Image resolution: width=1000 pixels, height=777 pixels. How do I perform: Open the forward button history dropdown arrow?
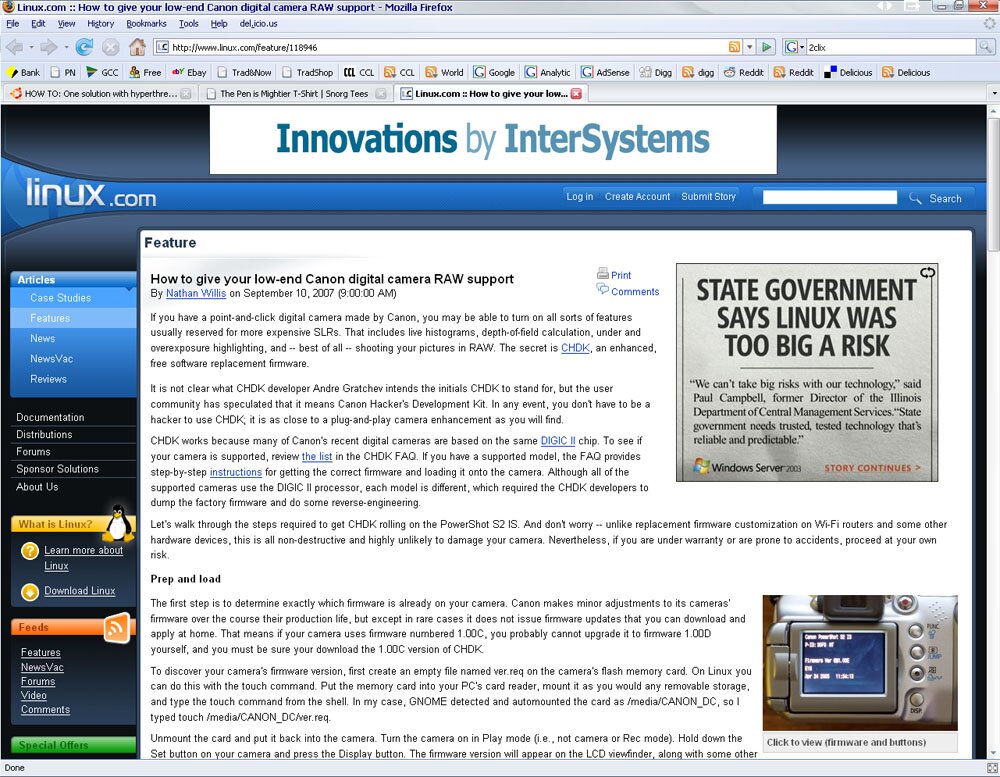66,47
